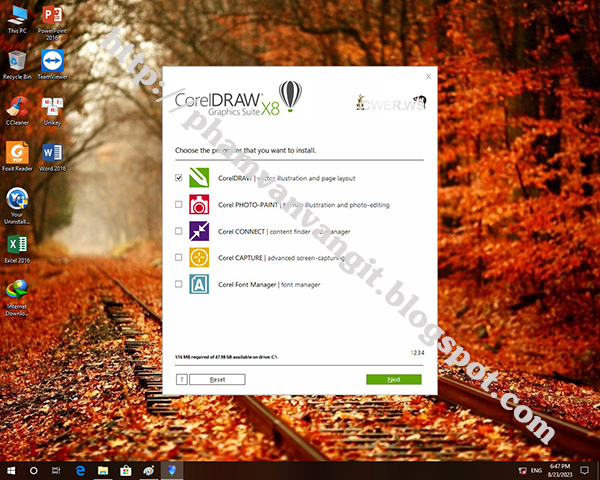Close the CorelDRAW installer dialog
Image resolution: width=600 pixels, height=480 pixels.
(429, 77)
